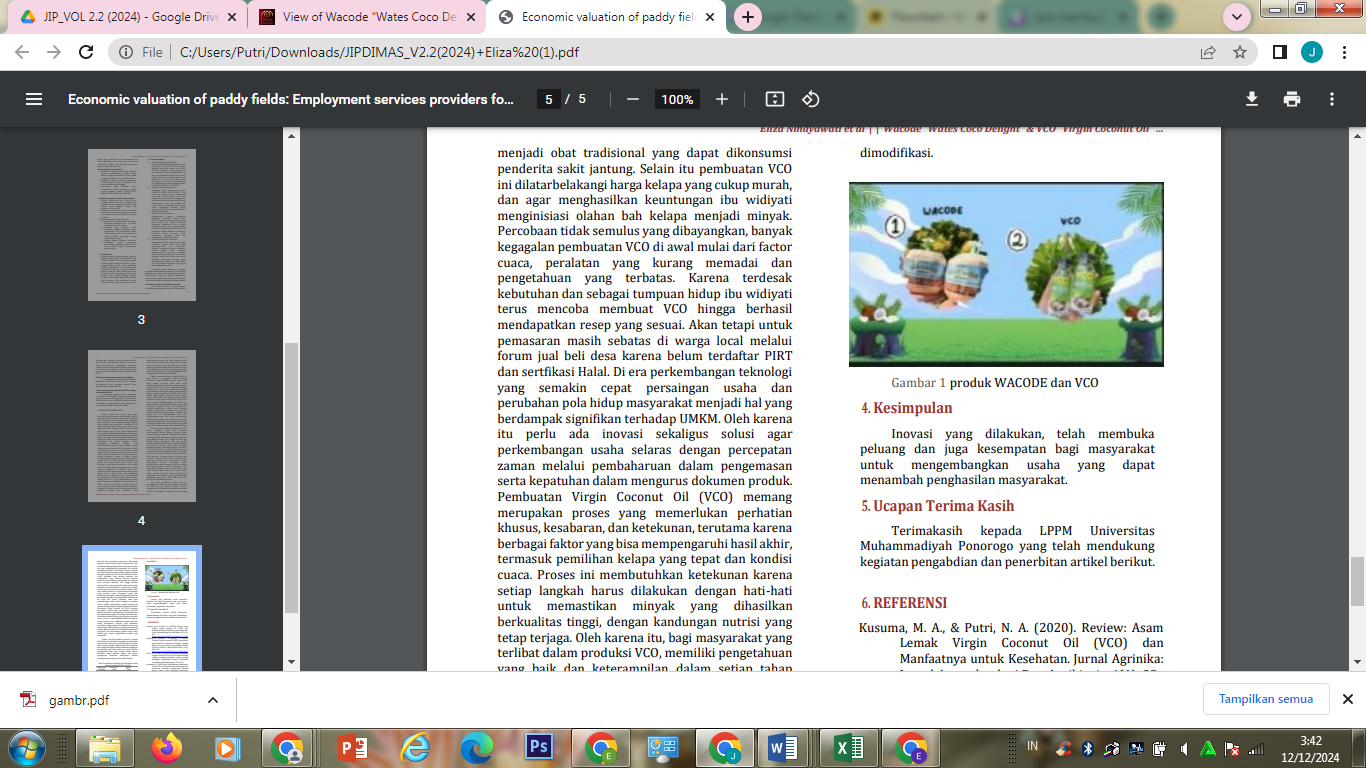
Task: Click the WACODE and VCO product figure
Action: pos(1006,275)
